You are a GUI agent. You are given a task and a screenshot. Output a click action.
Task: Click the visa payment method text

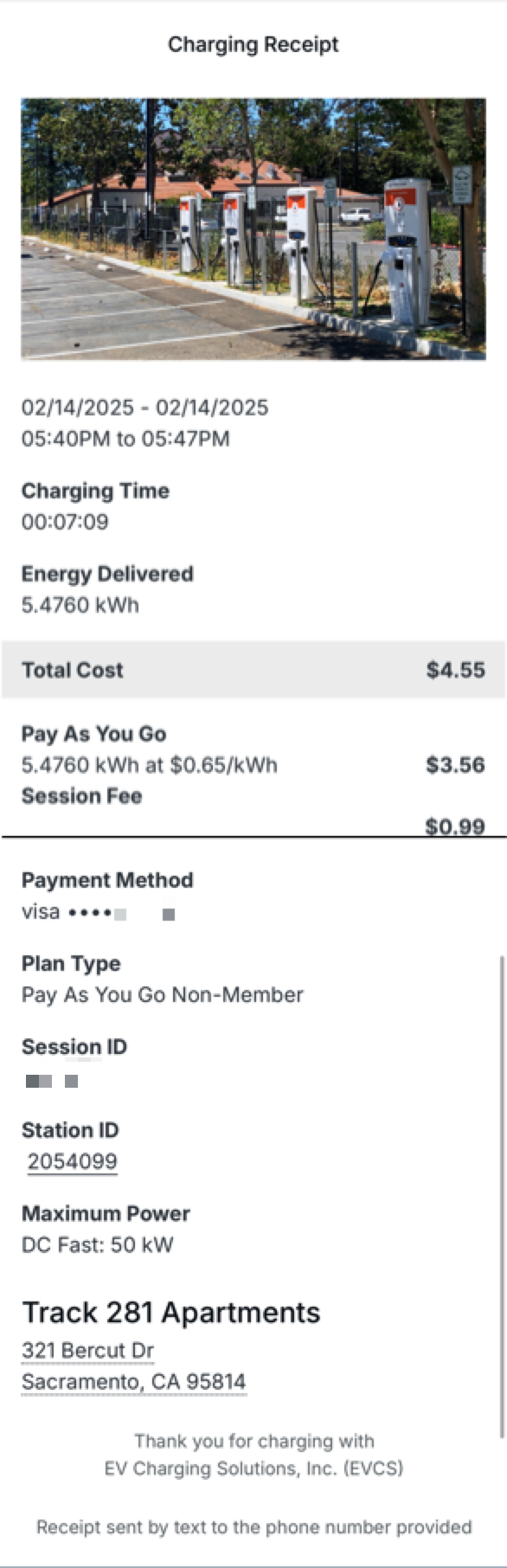41,911
